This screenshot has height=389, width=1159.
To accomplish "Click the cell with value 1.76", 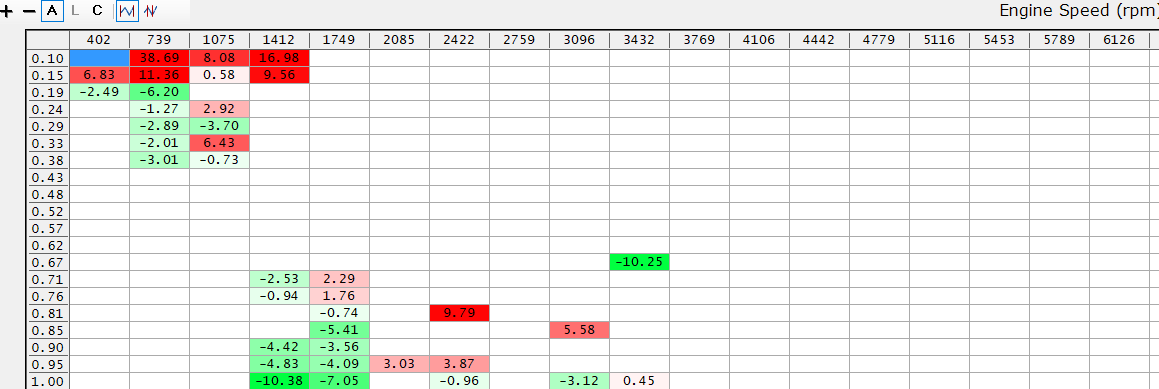I will coord(339,297).
